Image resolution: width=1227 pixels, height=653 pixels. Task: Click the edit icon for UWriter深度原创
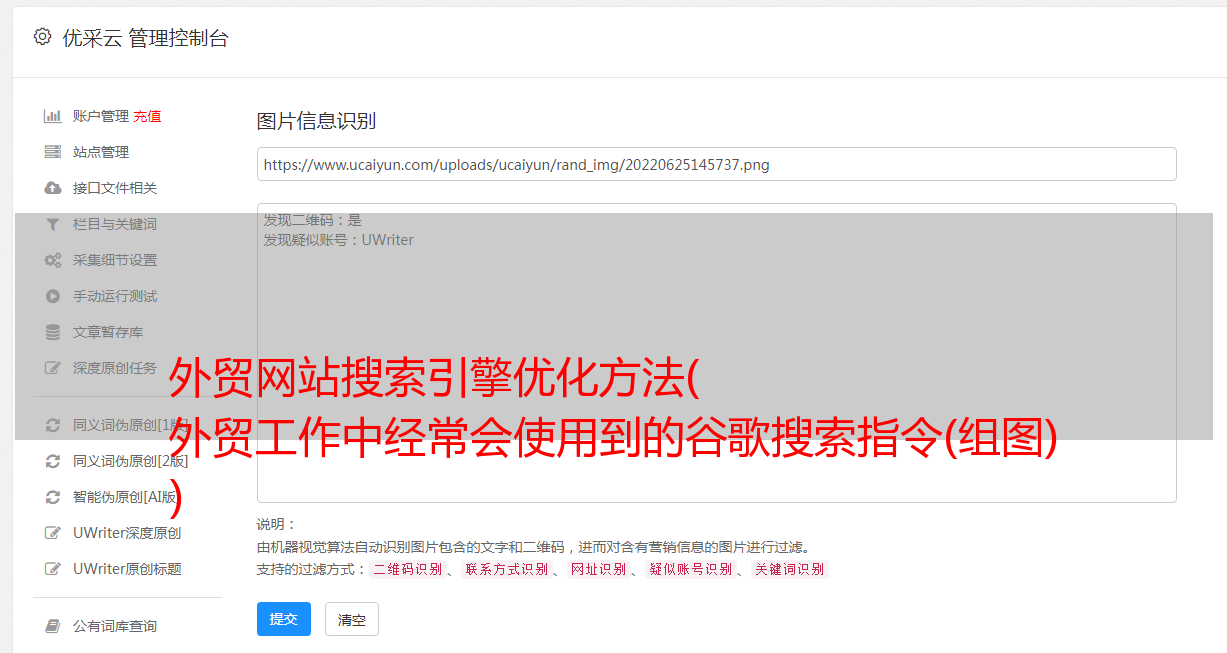click(x=53, y=533)
